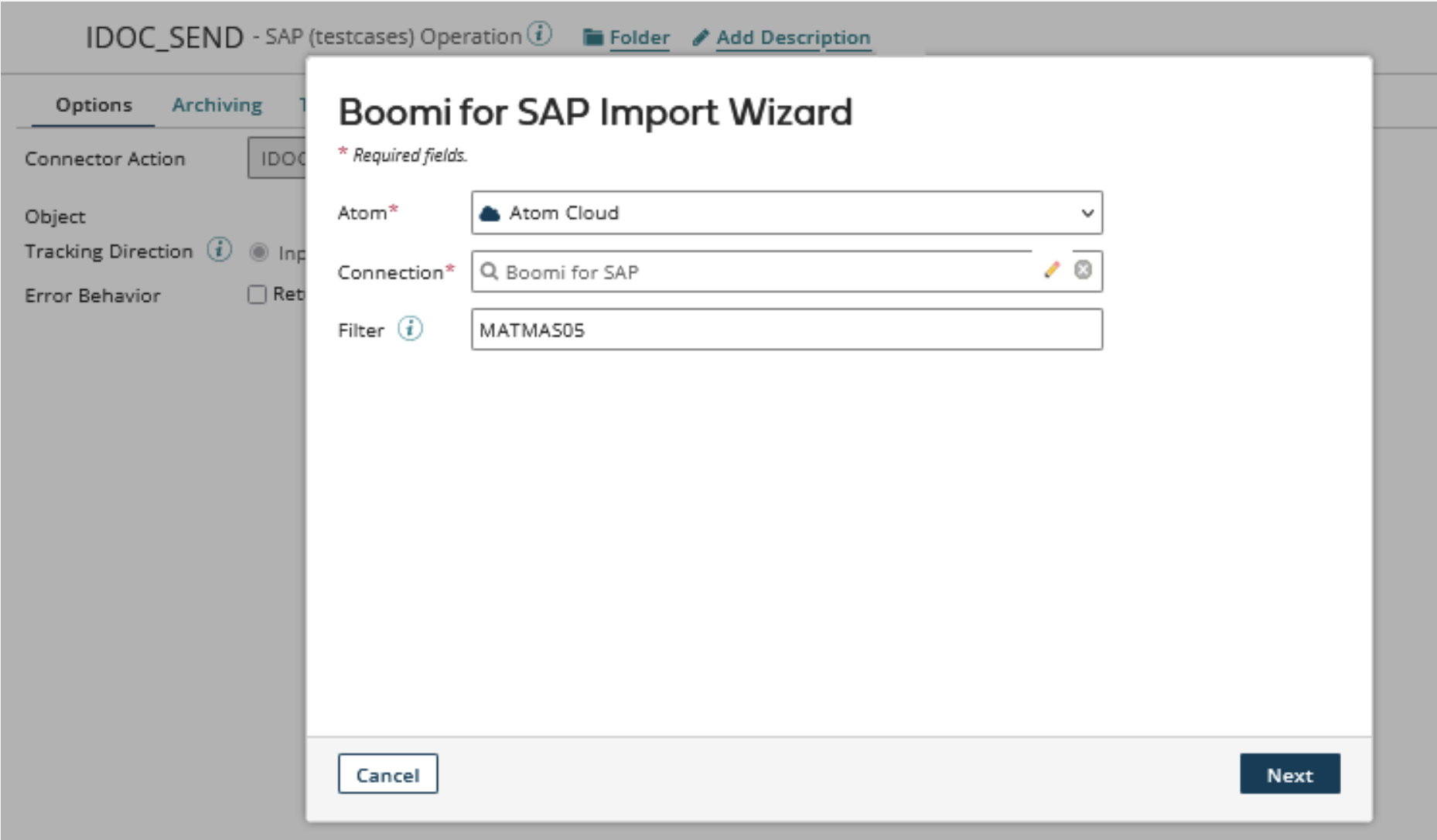Switch to the Archiving tab
Image resolution: width=1437 pixels, height=840 pixels.
[x=217, y=105]
